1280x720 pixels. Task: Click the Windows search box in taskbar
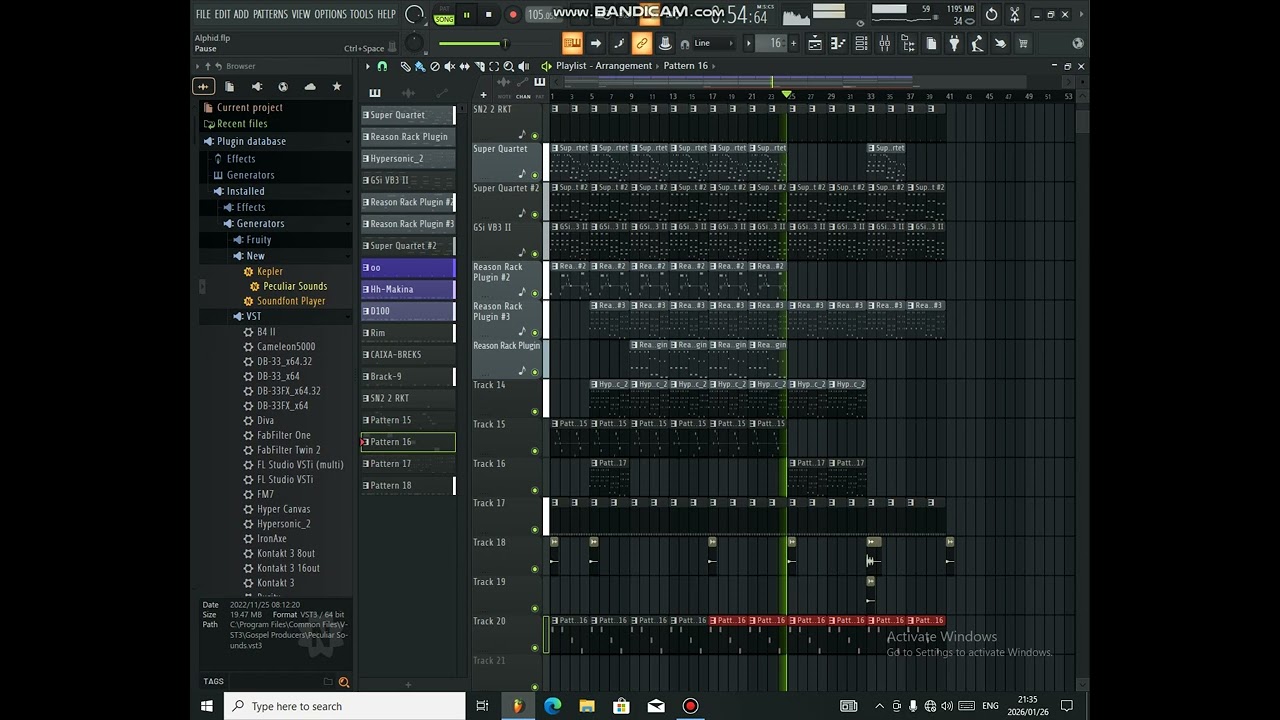(345, 706)
